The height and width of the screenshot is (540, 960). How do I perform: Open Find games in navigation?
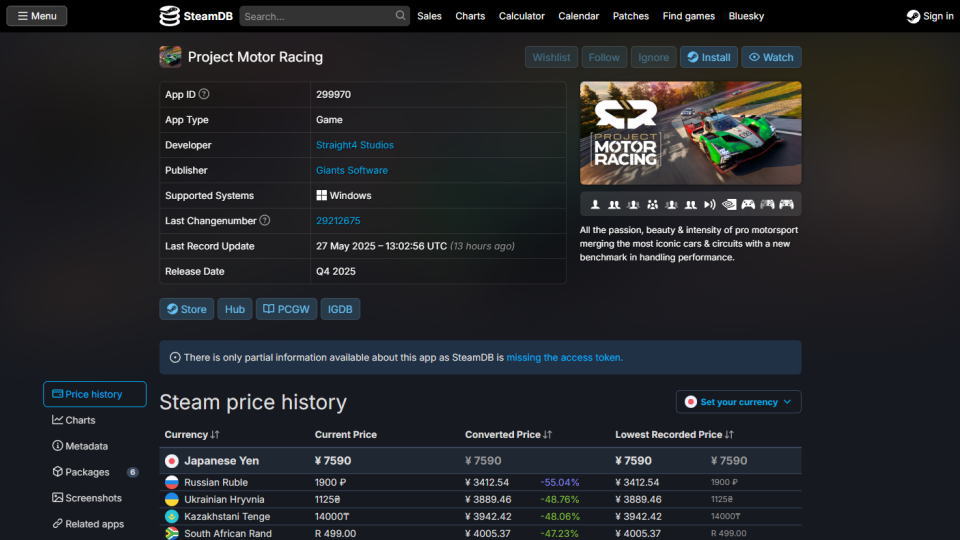click(689, 16)
